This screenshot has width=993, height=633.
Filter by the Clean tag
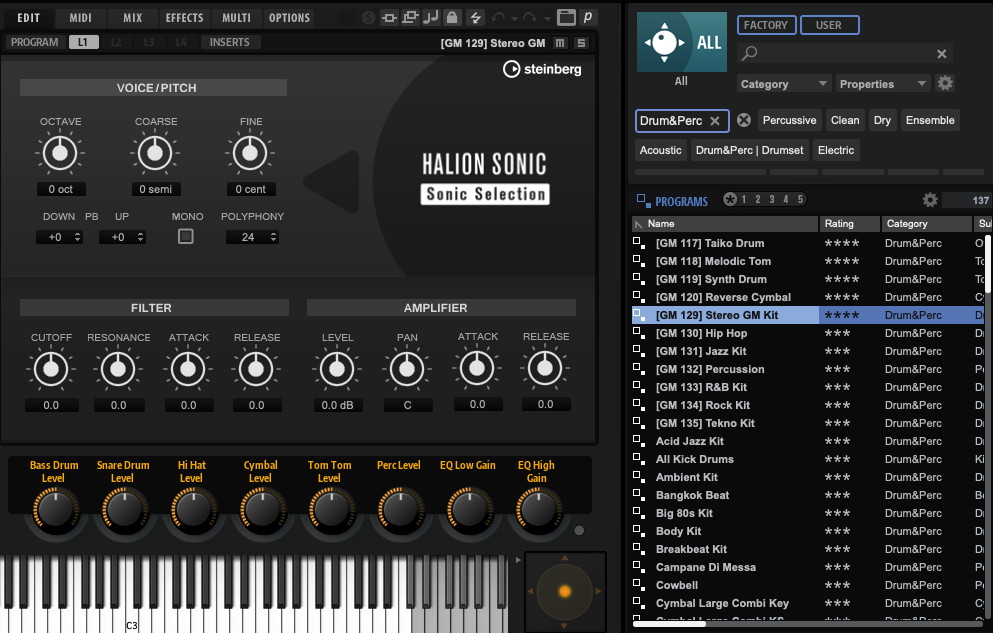[845, 120]
